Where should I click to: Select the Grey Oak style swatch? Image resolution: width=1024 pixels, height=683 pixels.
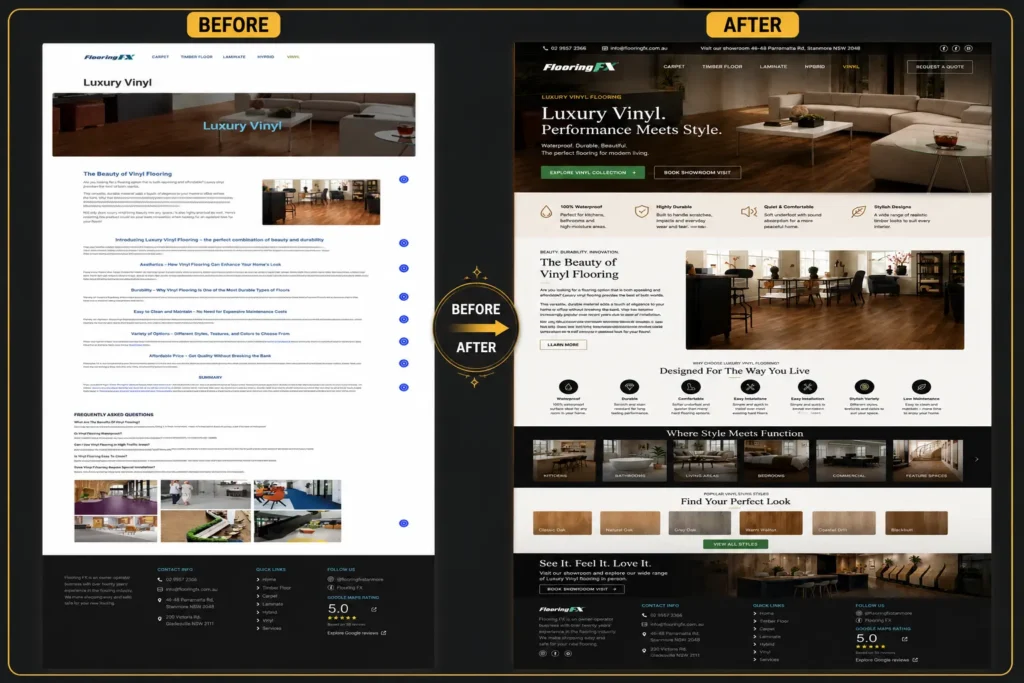coord(699,523)
